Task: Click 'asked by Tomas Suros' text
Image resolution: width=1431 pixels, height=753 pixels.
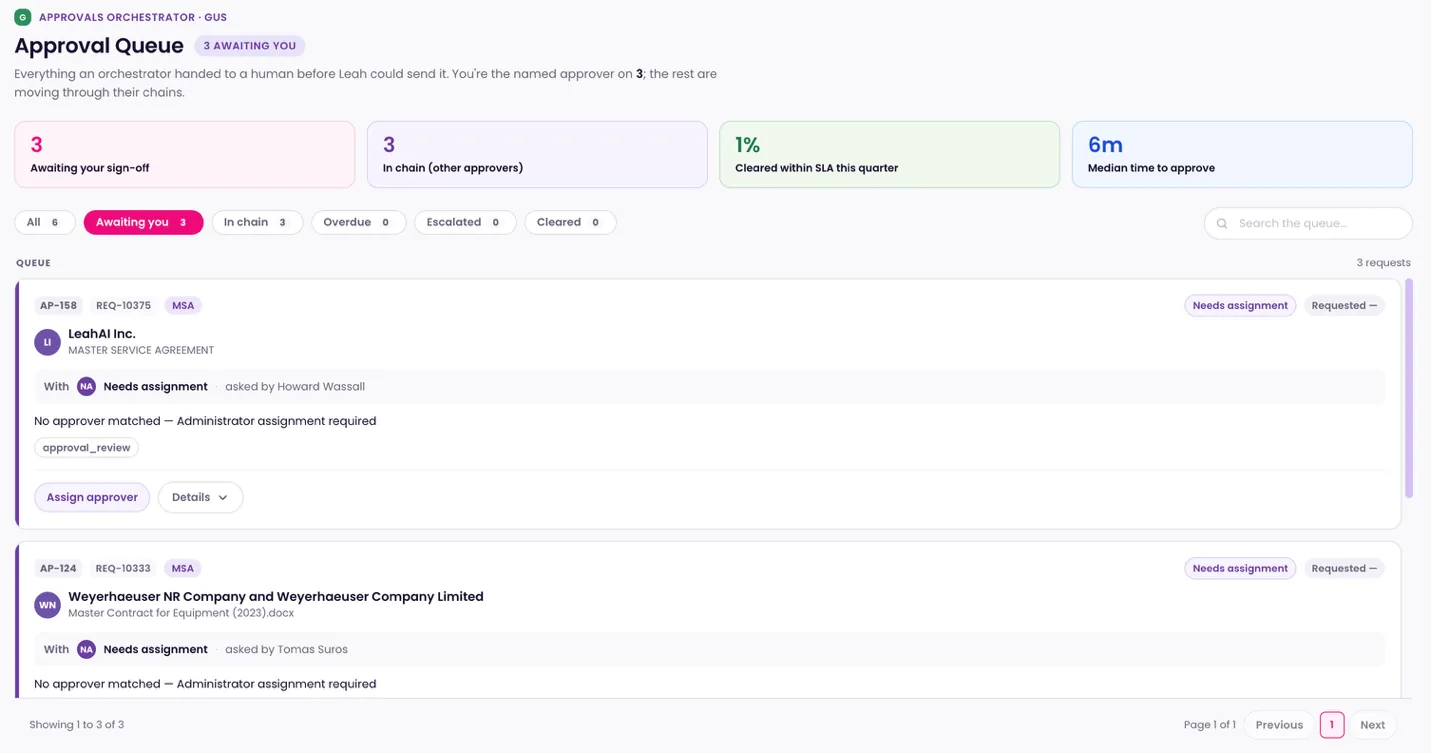Action: click(286, 649)
